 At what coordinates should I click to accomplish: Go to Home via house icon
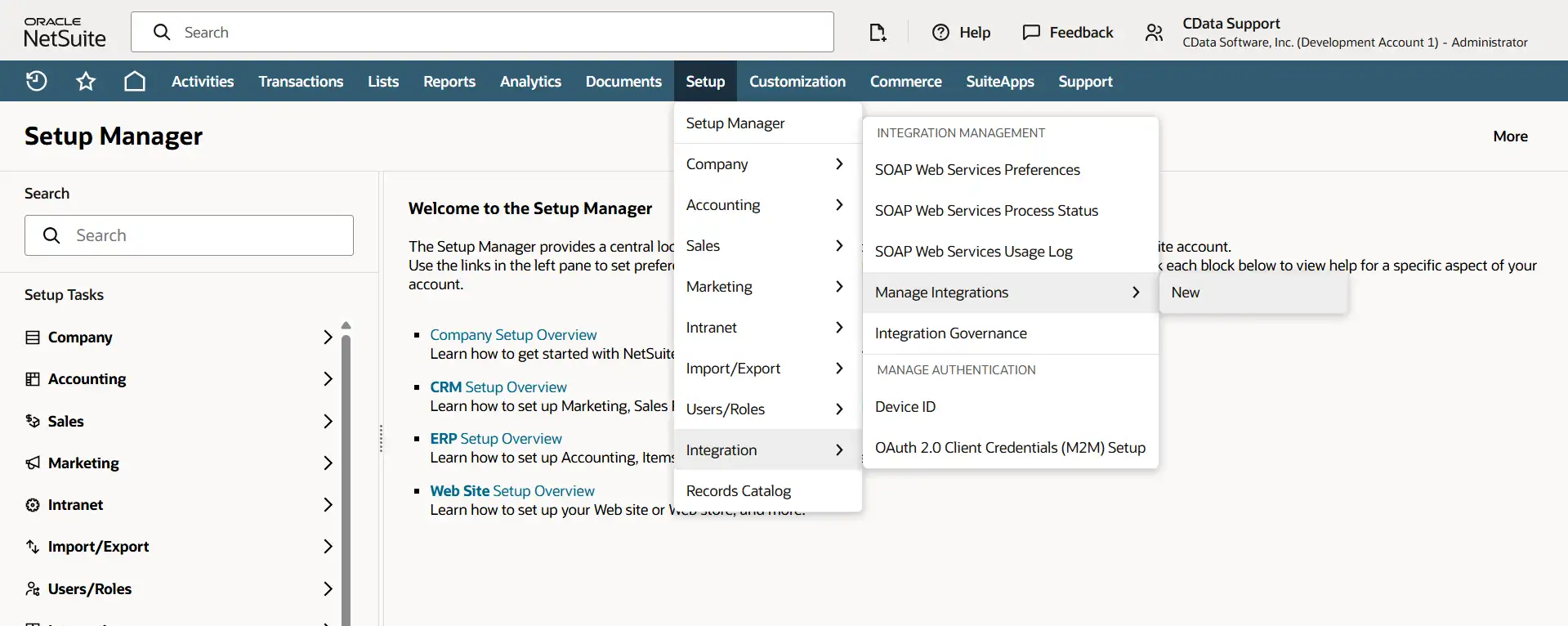(x=135, y=81)
